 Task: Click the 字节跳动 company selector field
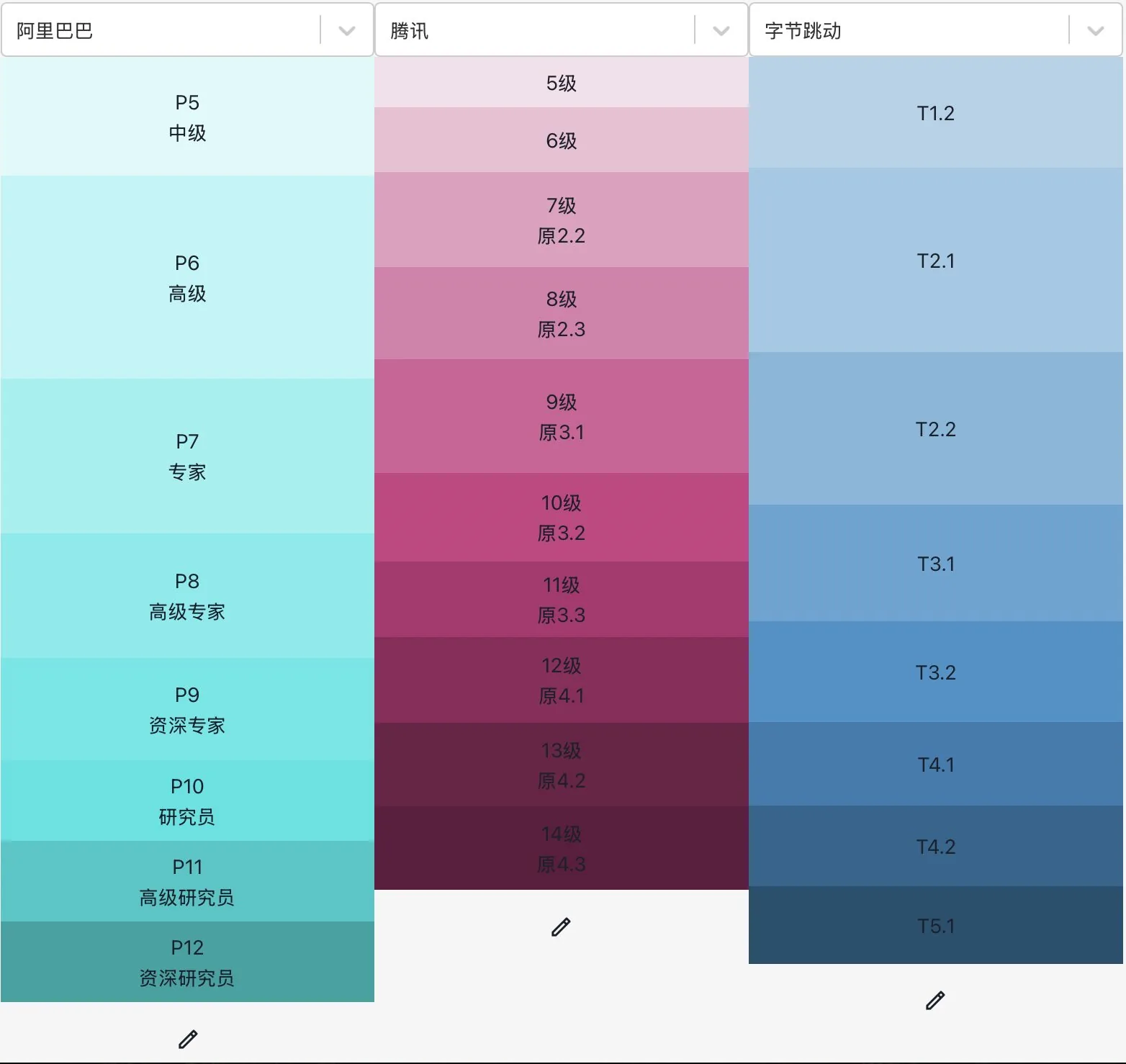tap(936, 30)
